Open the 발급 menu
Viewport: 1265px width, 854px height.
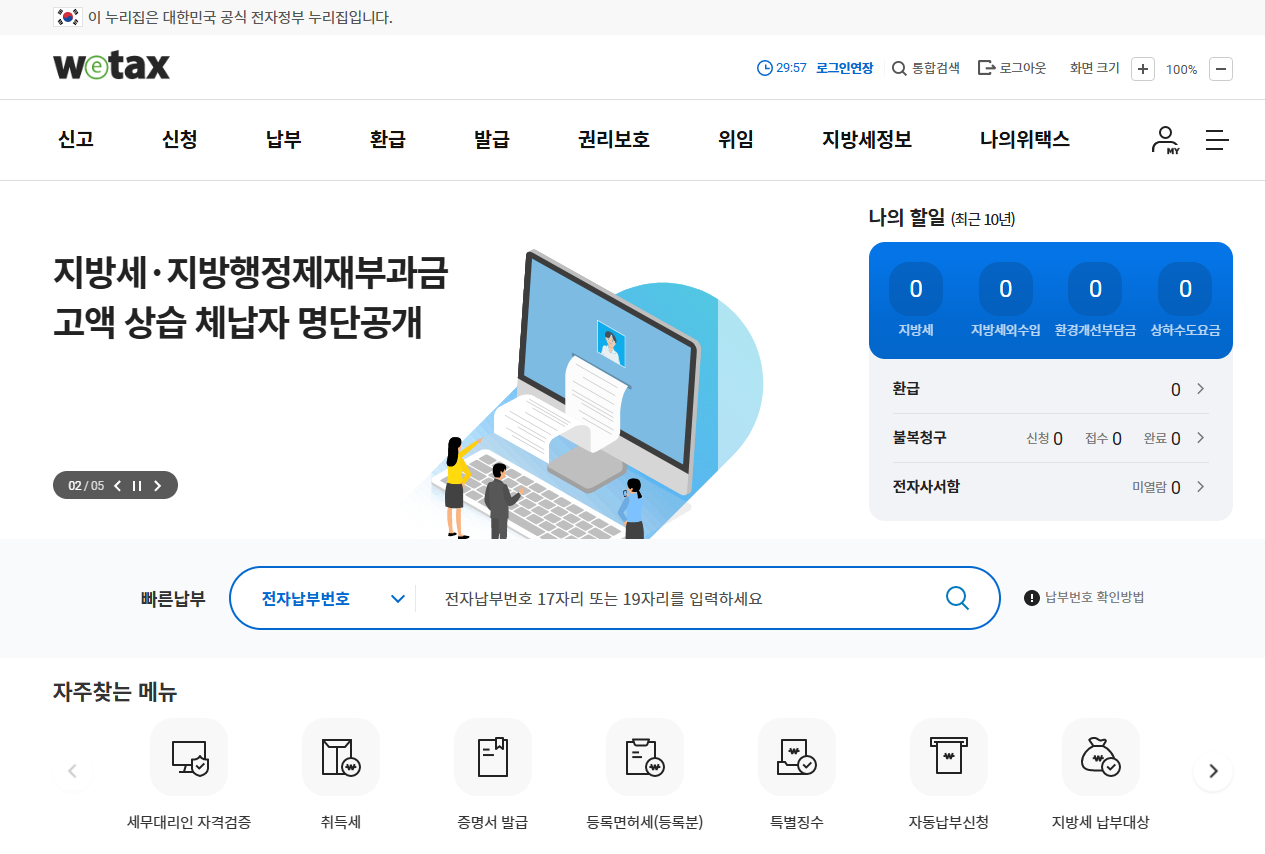[492, 140]
